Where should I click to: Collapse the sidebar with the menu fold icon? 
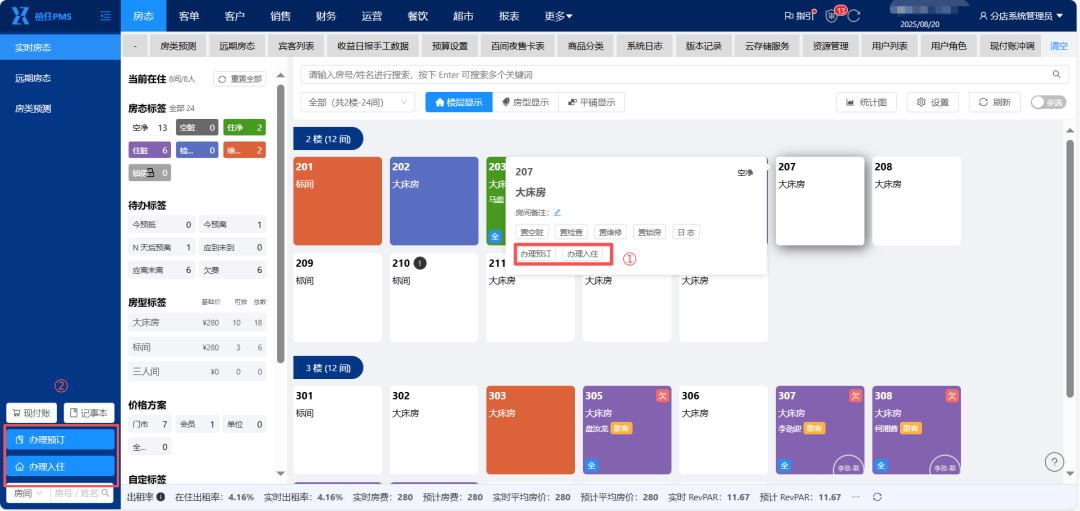105,14
